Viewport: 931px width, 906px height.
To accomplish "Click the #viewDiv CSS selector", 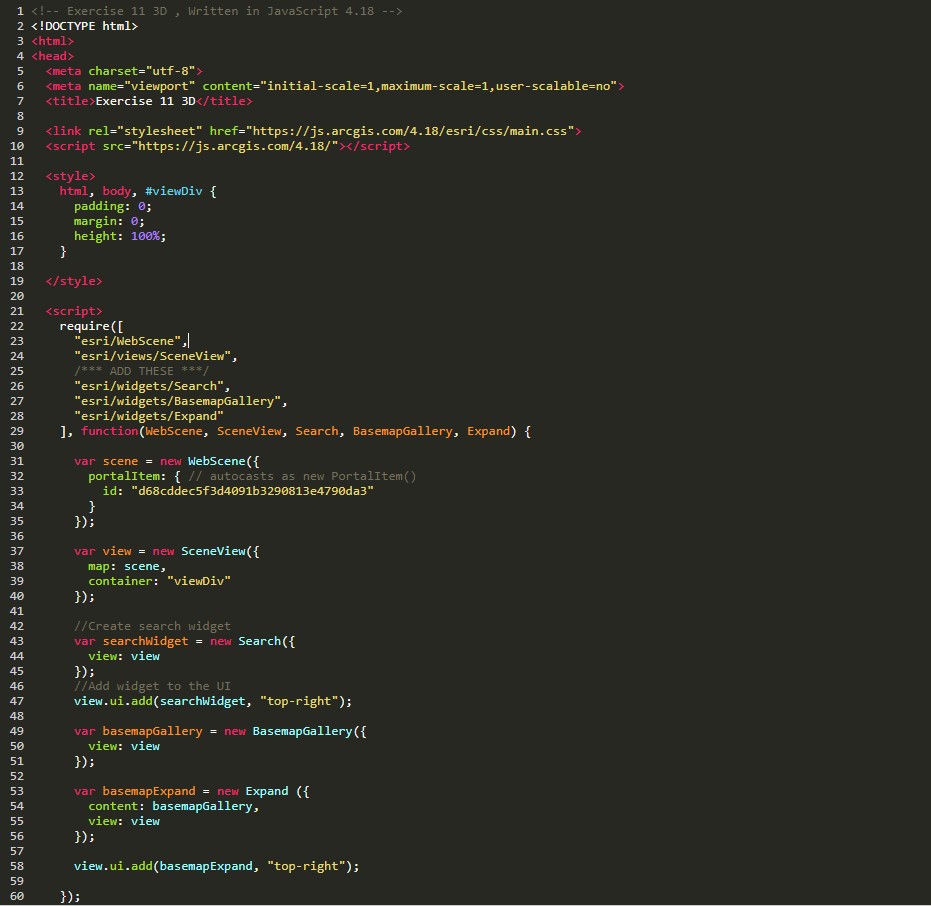I will tap(173, 191).
